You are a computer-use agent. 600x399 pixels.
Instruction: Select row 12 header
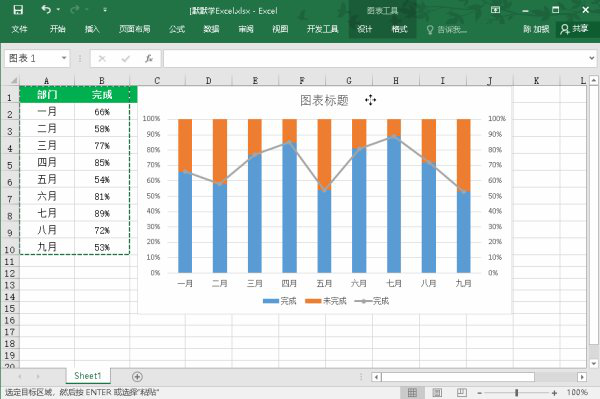point(10,274)
